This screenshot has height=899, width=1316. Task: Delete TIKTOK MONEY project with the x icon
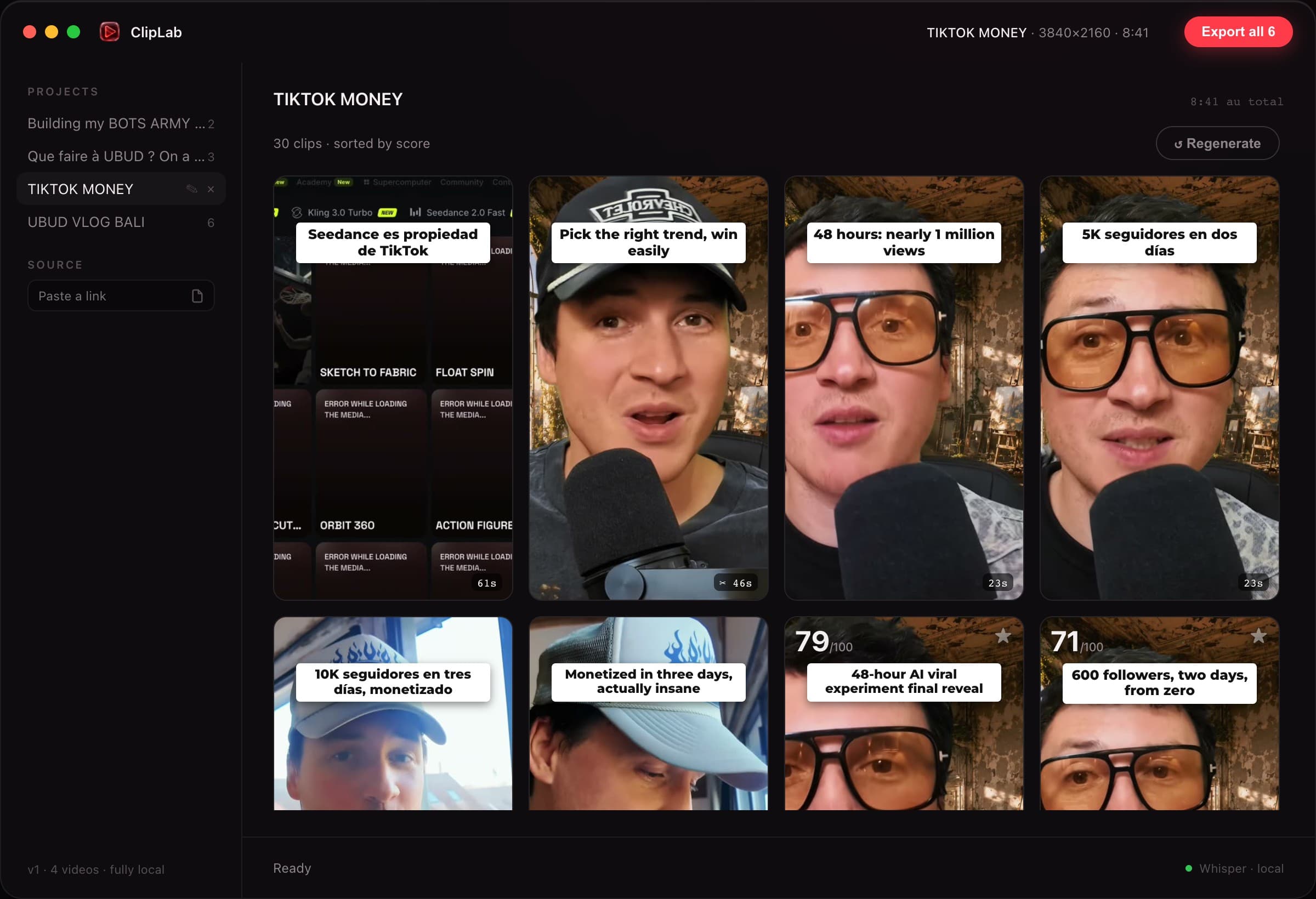point(211,189)
